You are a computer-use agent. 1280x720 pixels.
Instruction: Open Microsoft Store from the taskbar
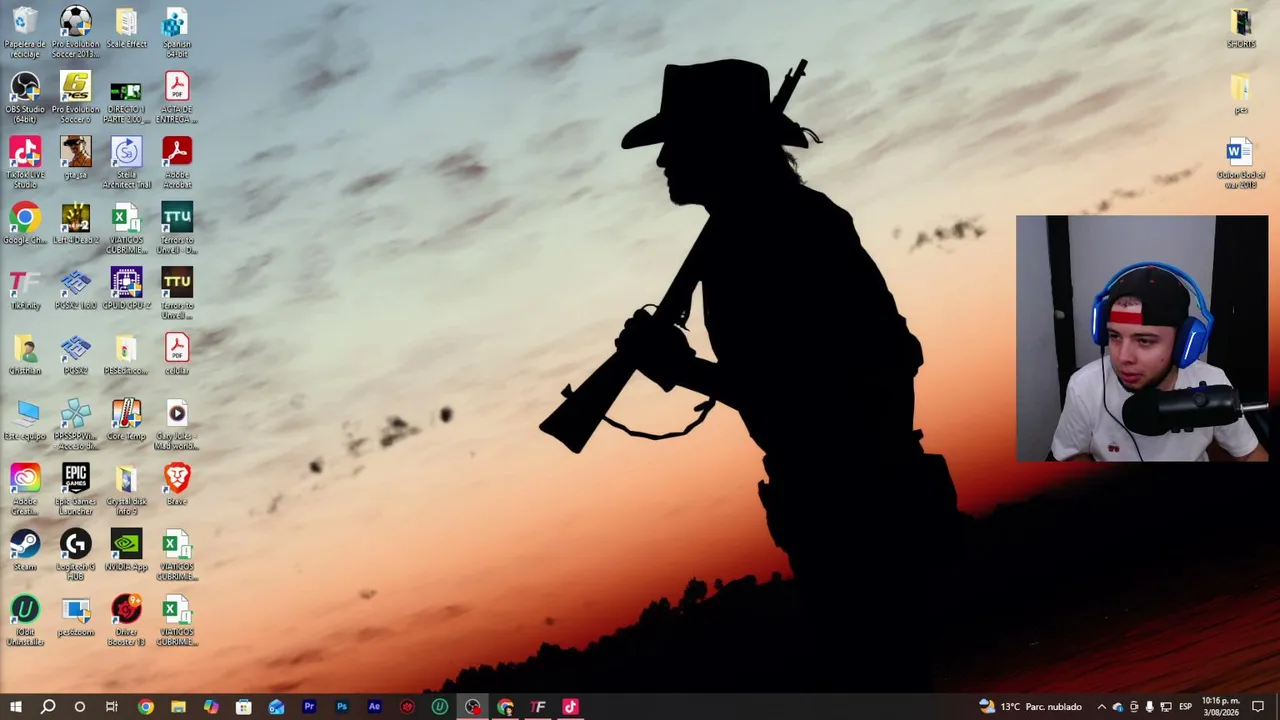click(243, 707)
